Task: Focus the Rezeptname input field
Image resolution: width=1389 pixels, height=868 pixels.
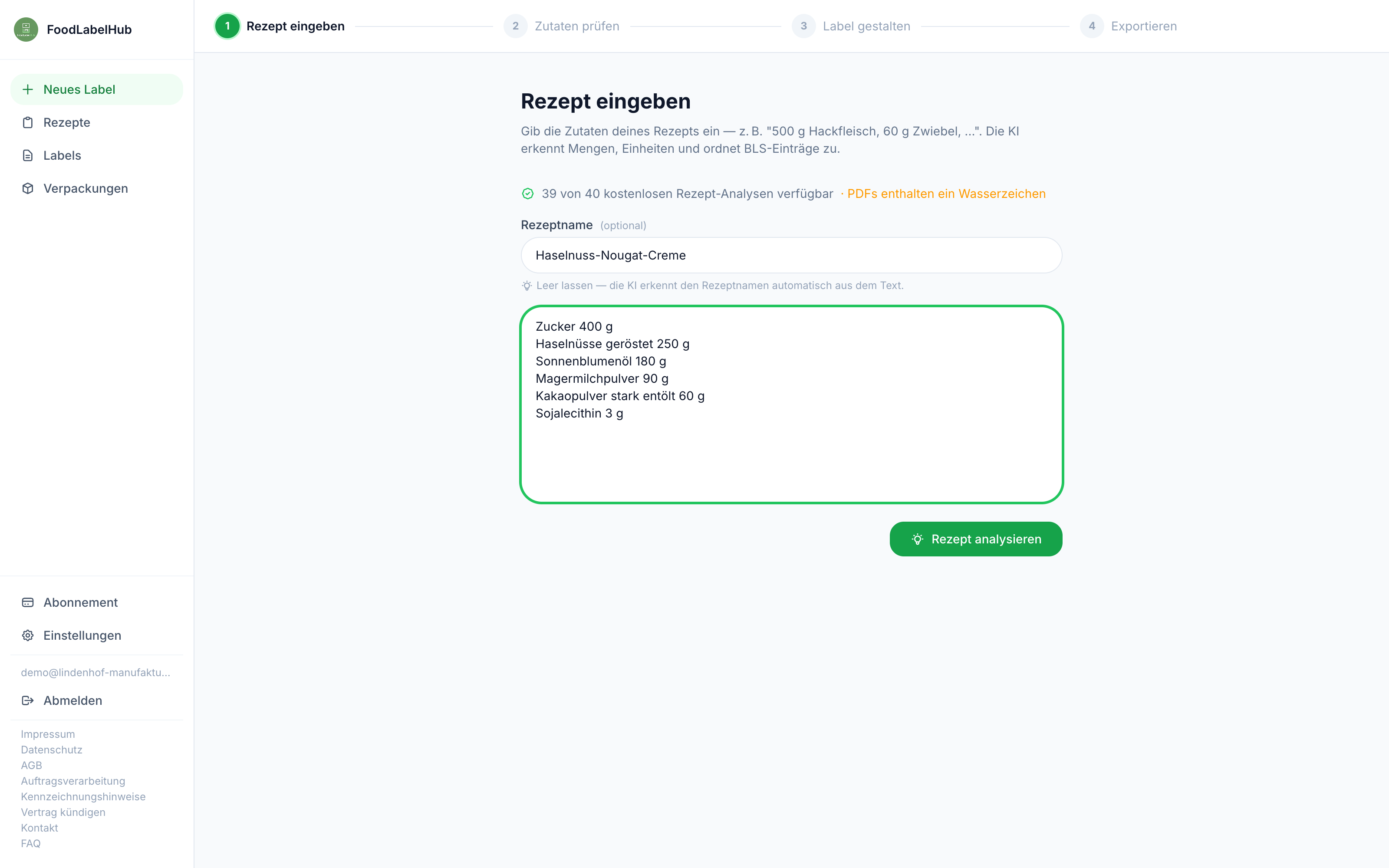Action: click(791, 256)
